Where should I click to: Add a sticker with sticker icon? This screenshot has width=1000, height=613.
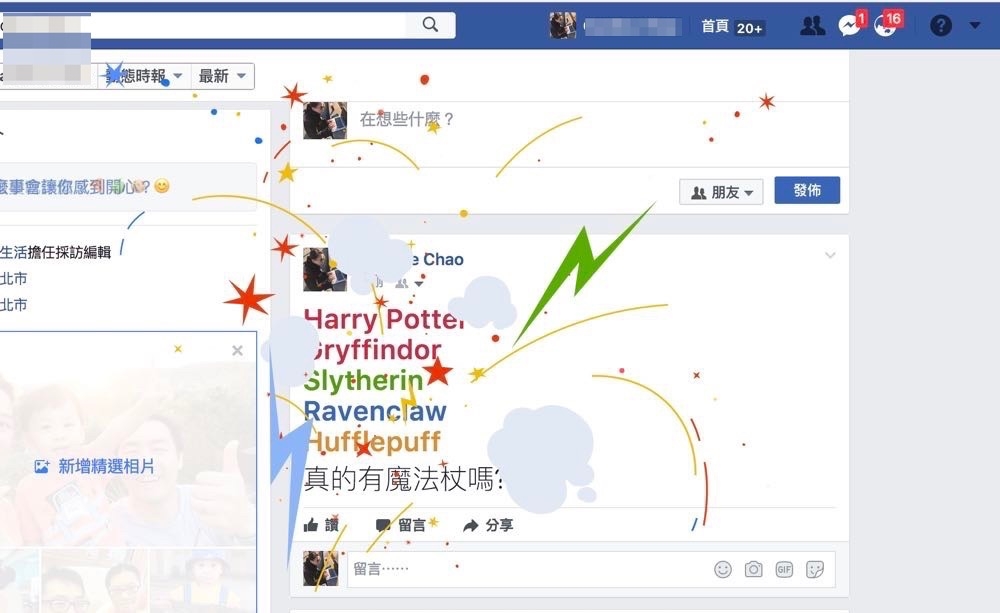(815, 569)
